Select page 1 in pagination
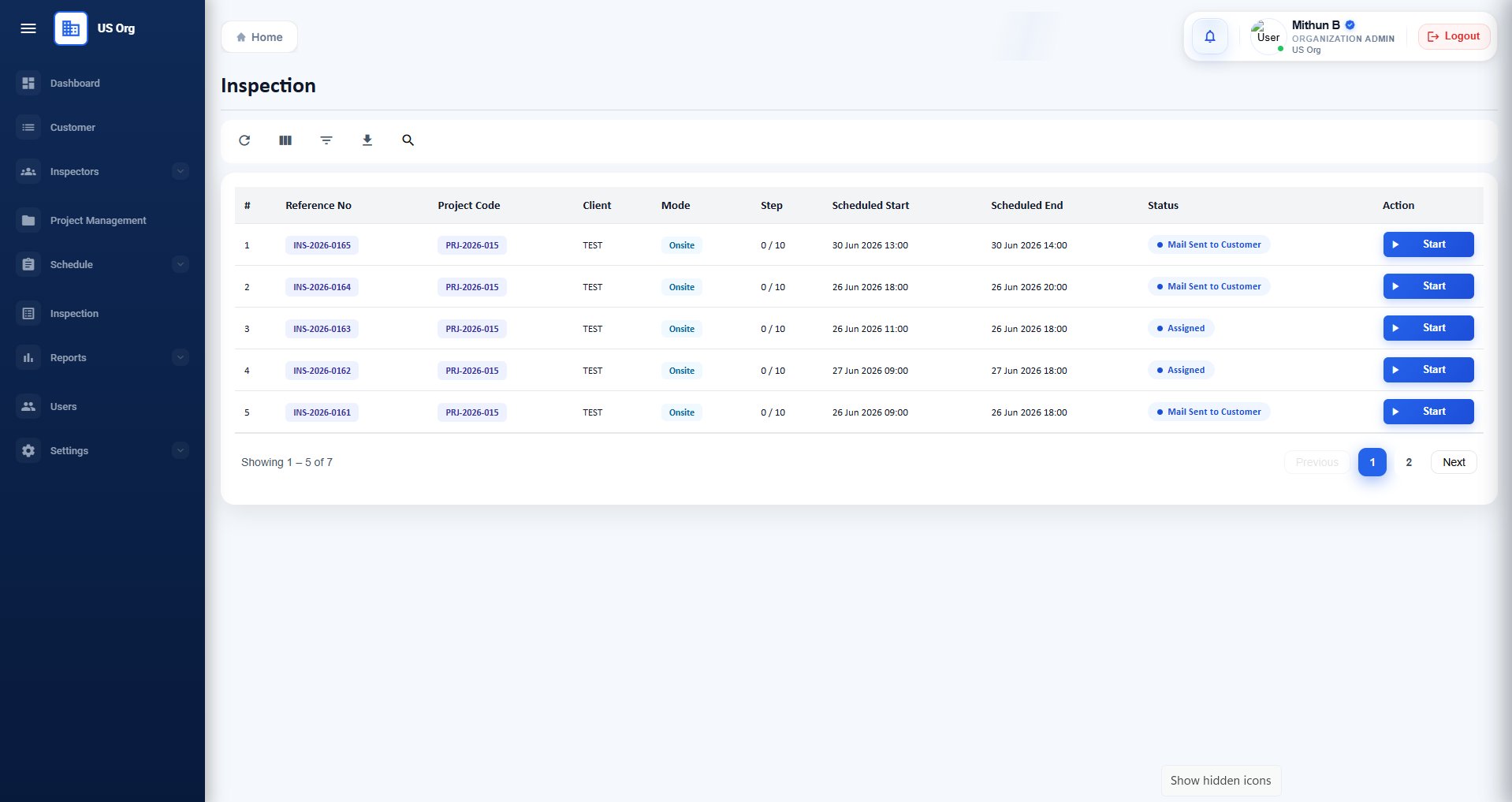The width and height of the screenshot is (1512, 802). [x=1372, y=462]
